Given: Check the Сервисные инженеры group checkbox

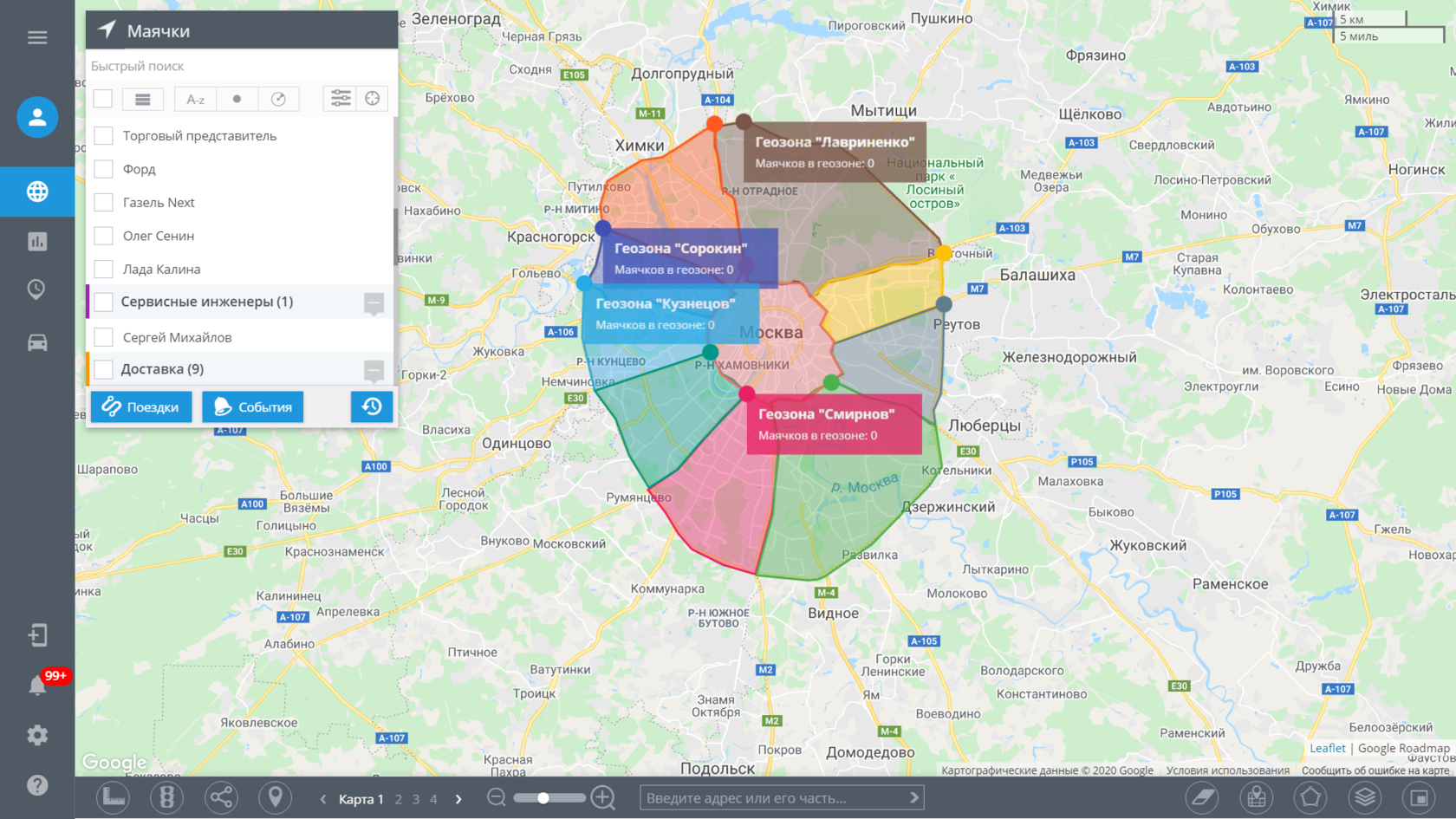Looking at the screenshot, I should point(103,302).
